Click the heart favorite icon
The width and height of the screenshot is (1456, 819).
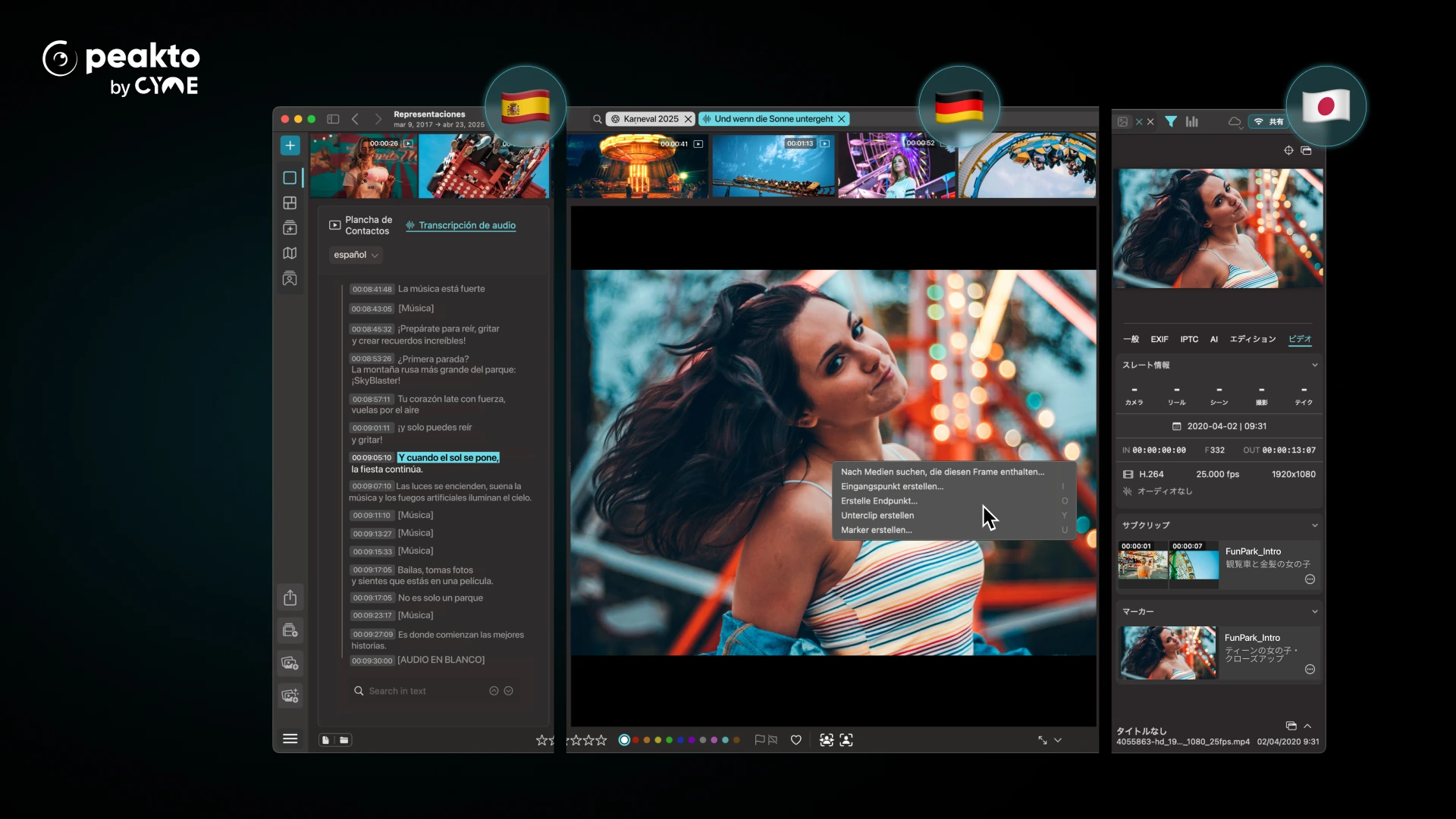796,740
